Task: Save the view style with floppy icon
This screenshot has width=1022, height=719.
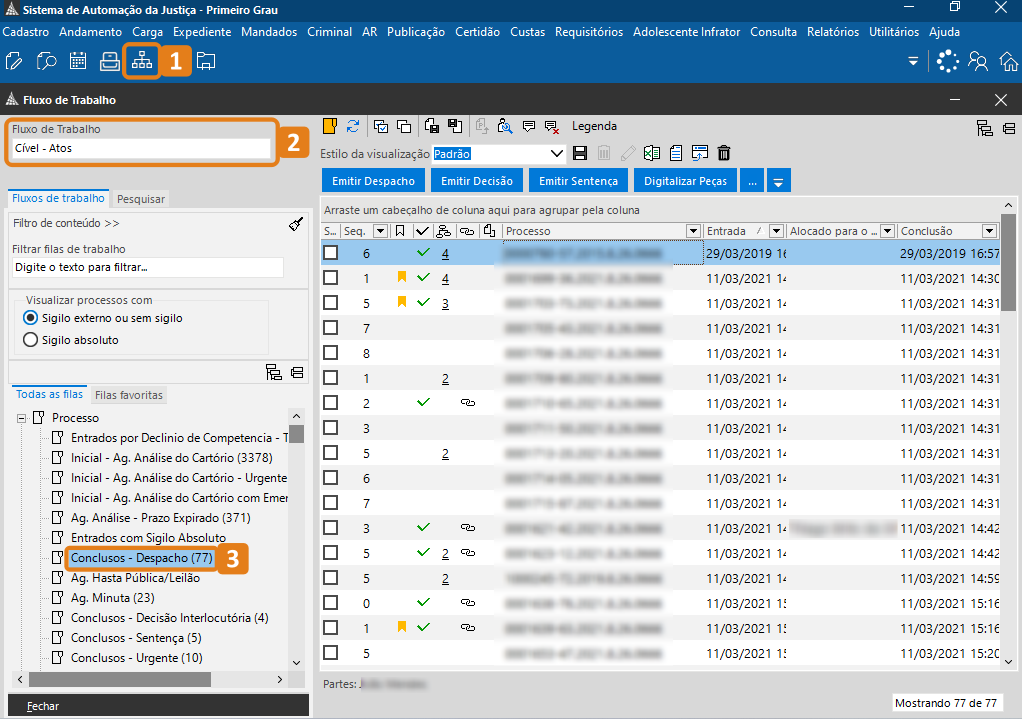Action: tap(579, 153)
